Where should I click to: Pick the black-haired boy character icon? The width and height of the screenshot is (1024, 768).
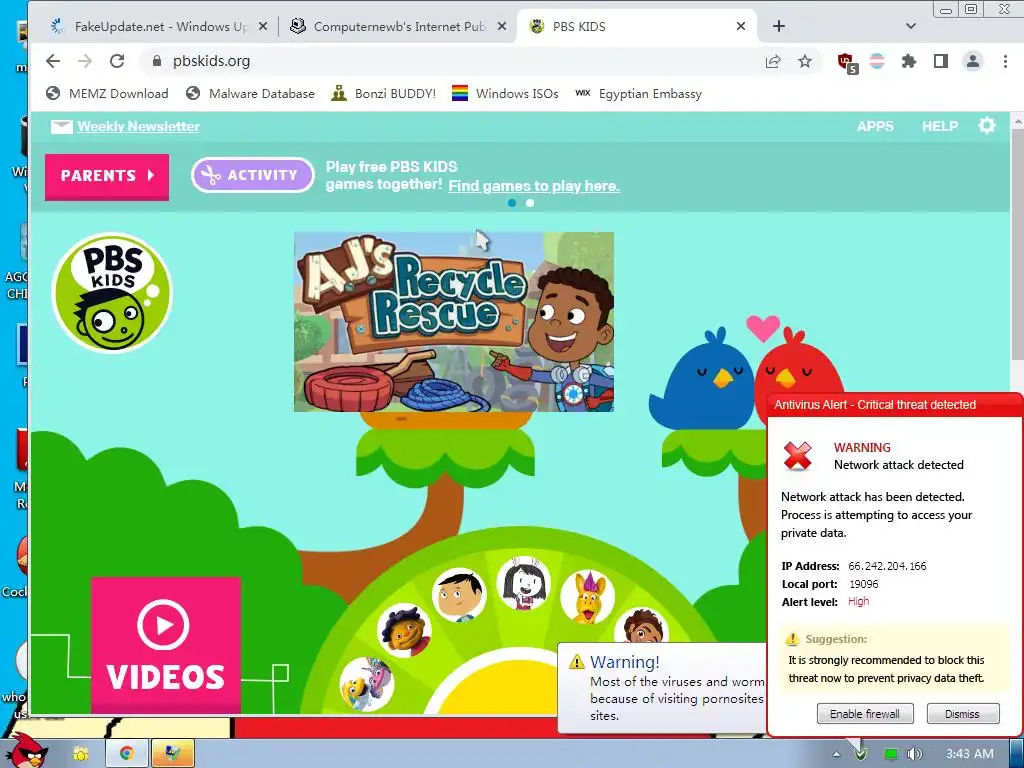point(459,595)
